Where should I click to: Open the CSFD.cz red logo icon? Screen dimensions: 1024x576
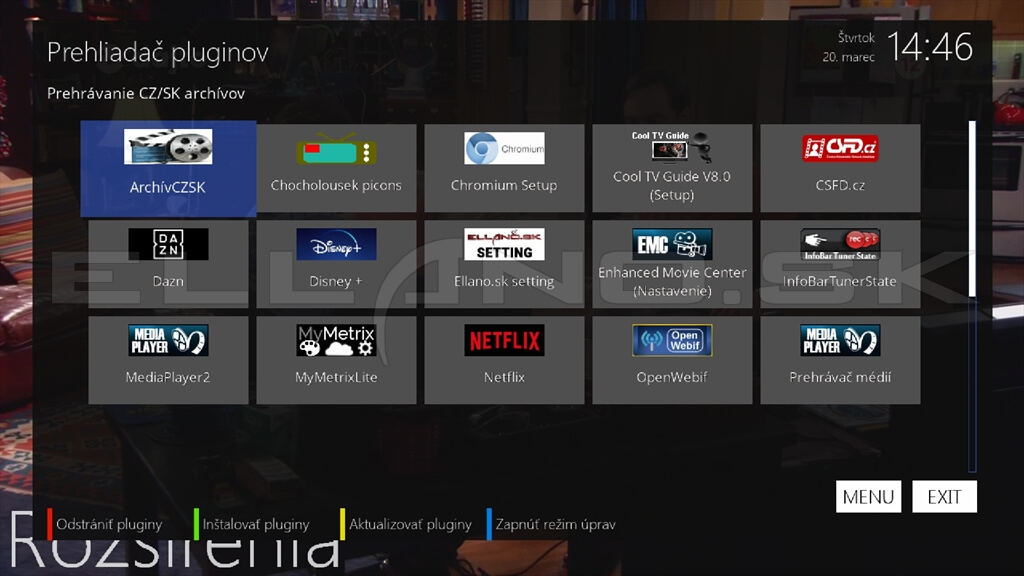pos(840,148)
